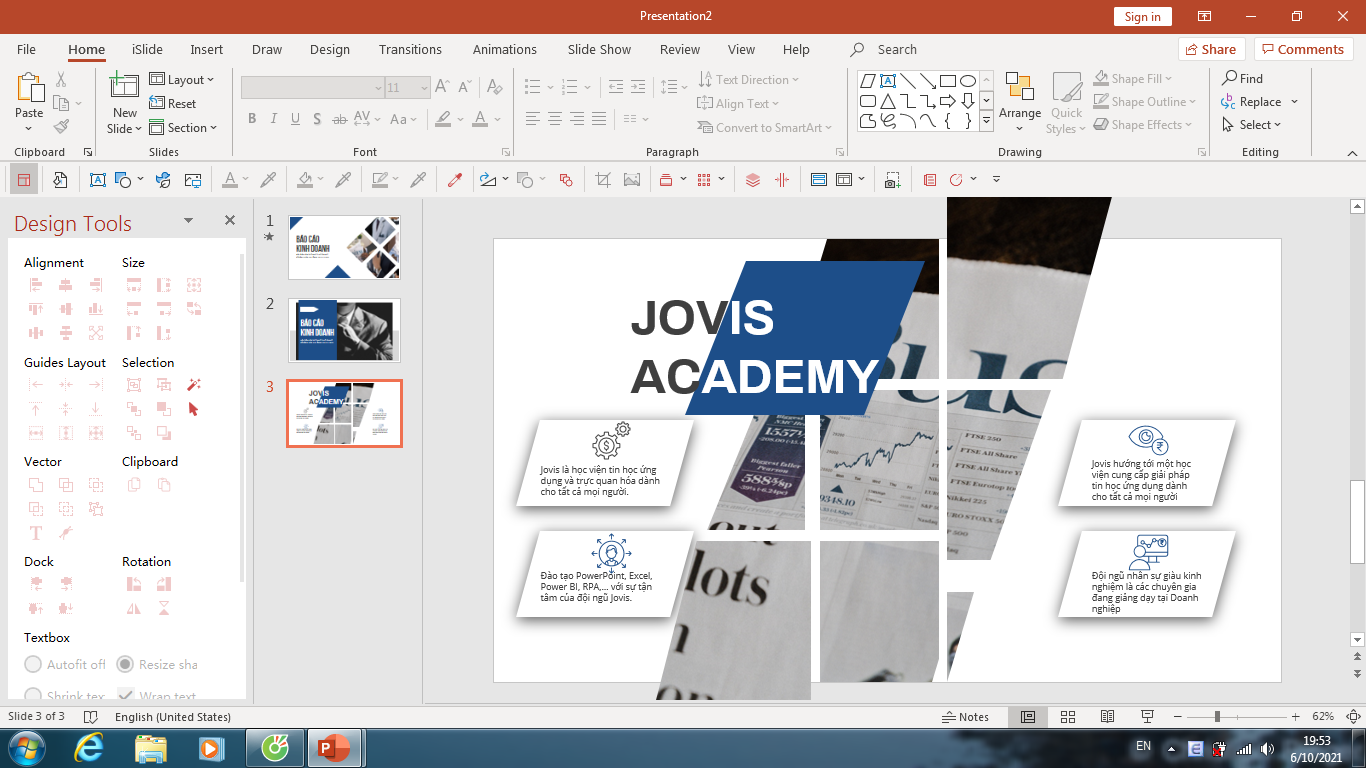1366x768 pixels.
Task: Click the screenshot camera icon in quick toolbar
Action: coord(892,180)
